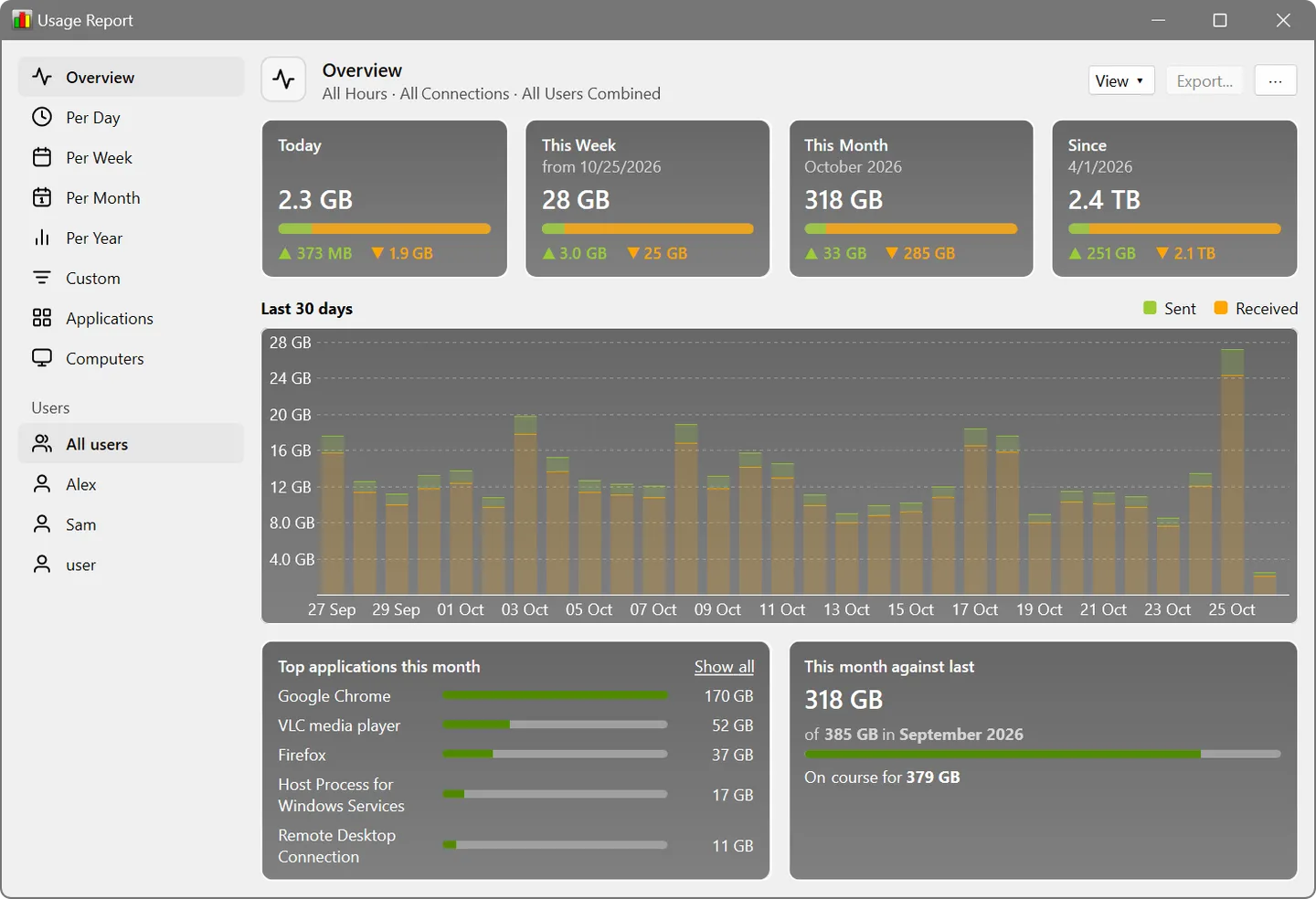Click the '170 GB' value for Chrome
This screenshot has width=1316, height=899.
tap(728, 696)
